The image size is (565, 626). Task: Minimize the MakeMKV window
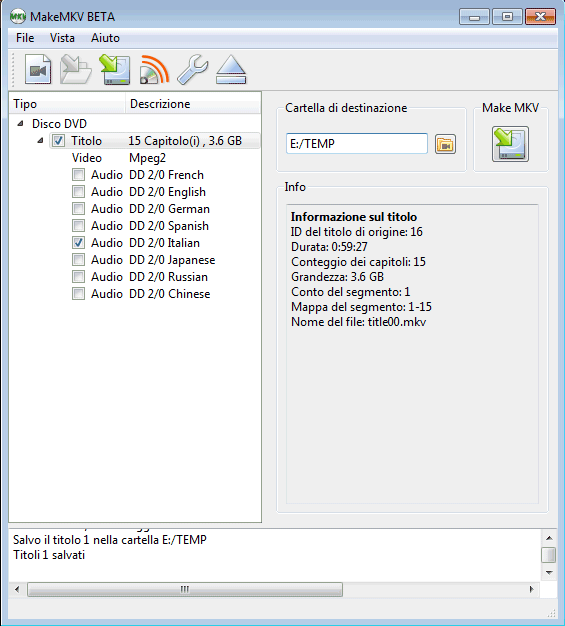[474, 17]
